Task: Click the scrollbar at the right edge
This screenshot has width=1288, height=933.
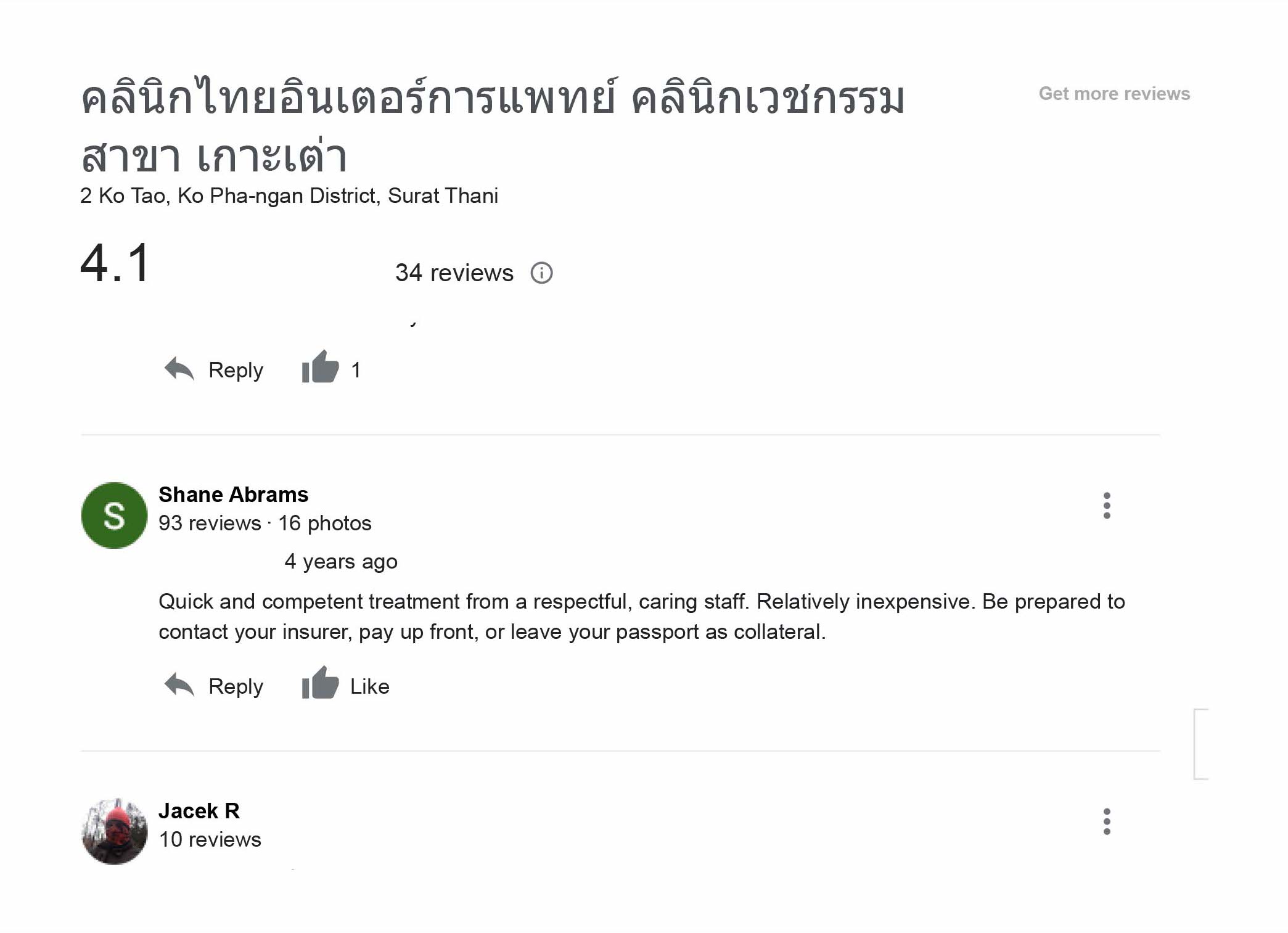Action: (x=1201, y=744)
